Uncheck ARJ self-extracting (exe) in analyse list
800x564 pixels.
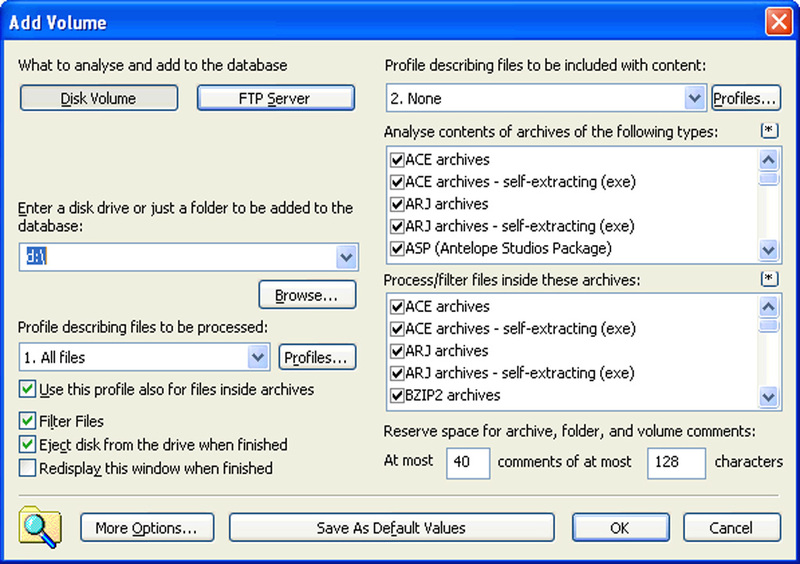pos(397,226)
